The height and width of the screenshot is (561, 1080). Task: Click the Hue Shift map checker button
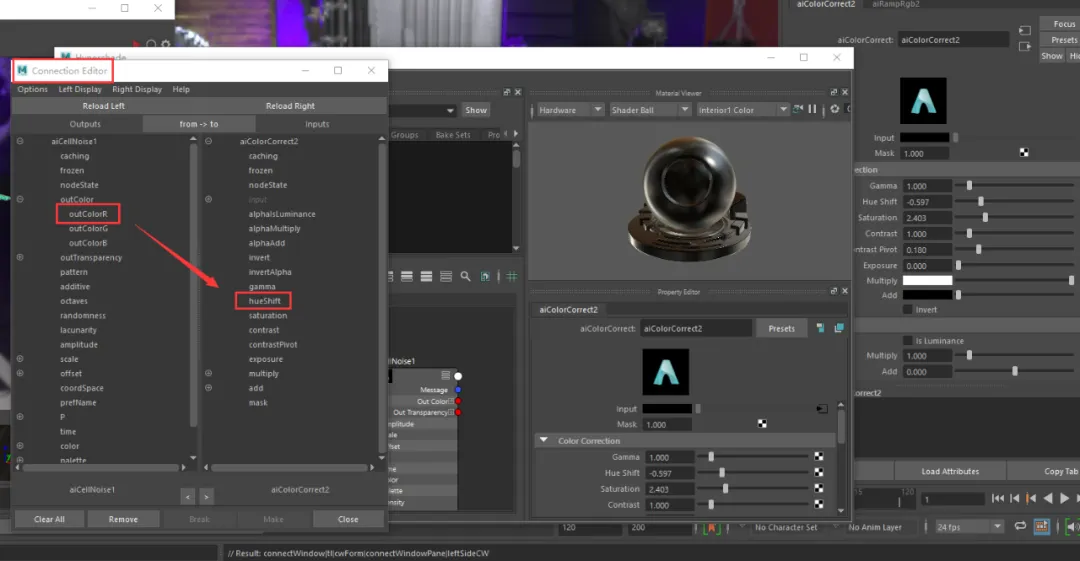(x=818, y=473)
